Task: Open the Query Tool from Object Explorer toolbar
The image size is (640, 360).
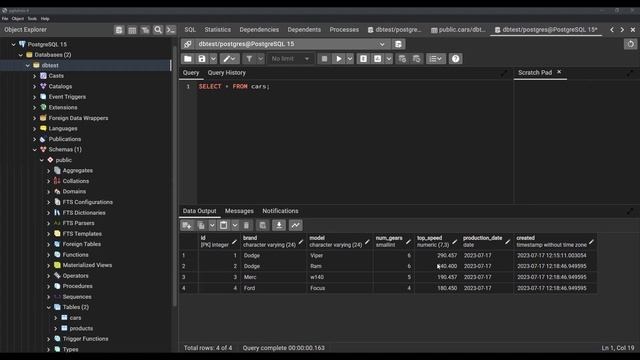Action: tap(119, 30)
